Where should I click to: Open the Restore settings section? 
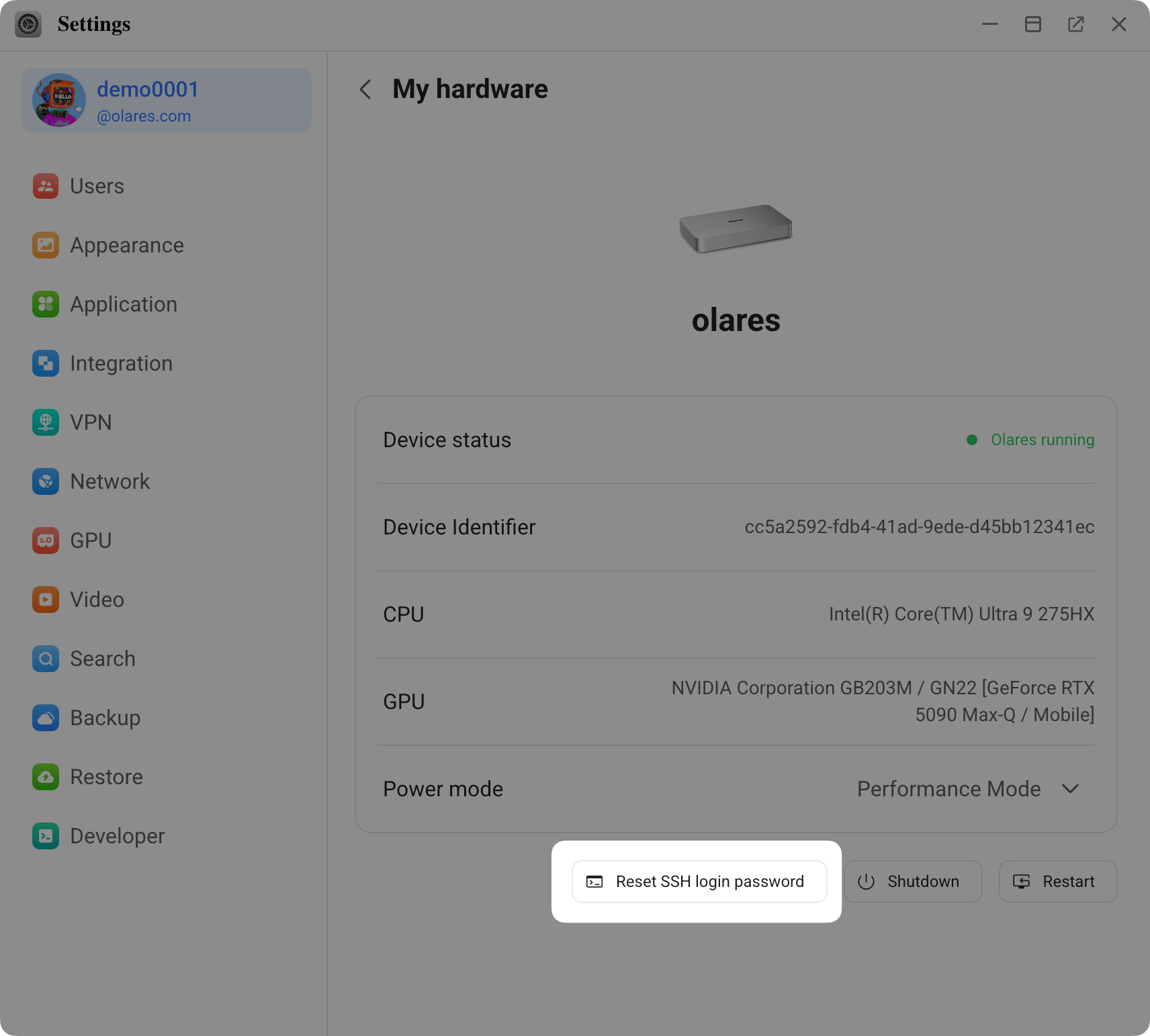point(106,777)
